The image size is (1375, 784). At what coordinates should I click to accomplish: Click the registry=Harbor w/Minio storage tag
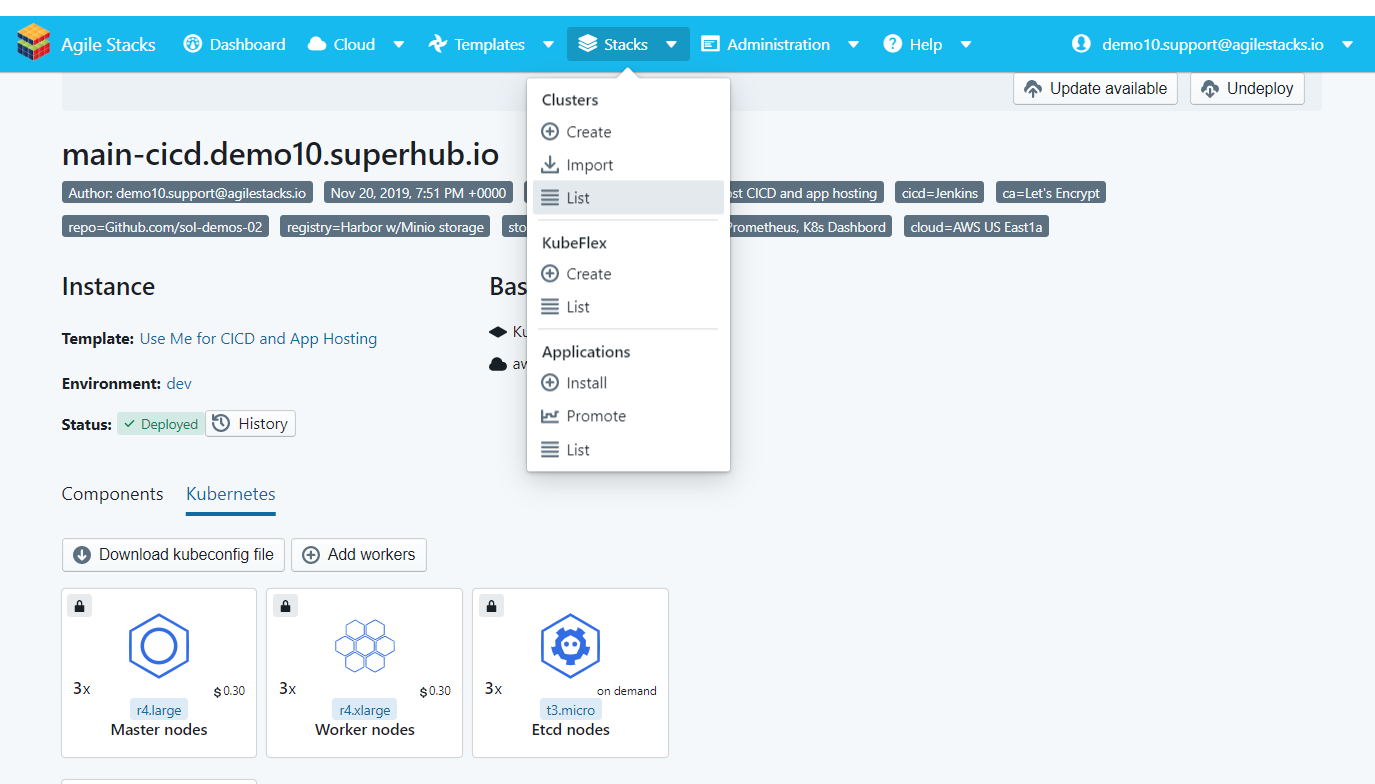click(x=385, y=227)
